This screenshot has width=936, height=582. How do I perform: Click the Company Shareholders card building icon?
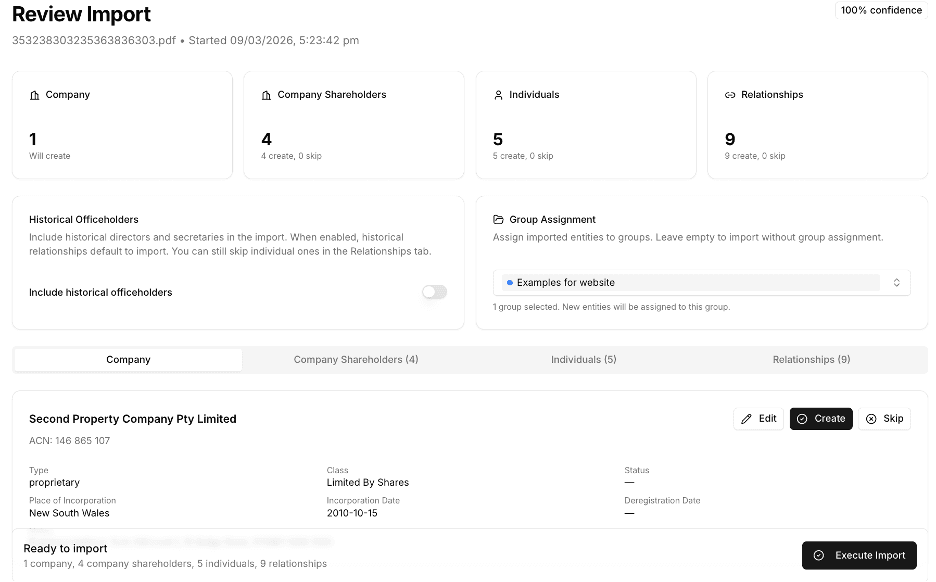point(266,95)
